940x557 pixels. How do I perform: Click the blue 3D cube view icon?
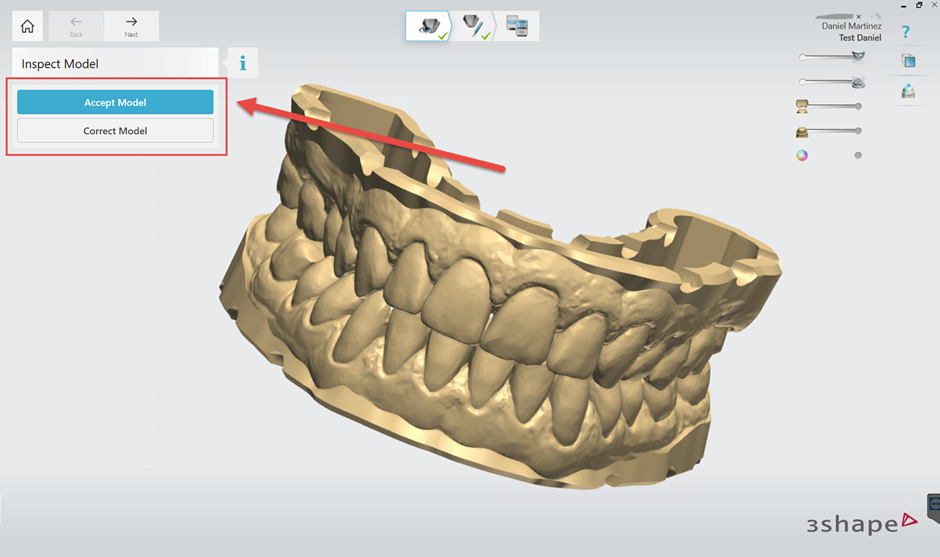[908, 61]
